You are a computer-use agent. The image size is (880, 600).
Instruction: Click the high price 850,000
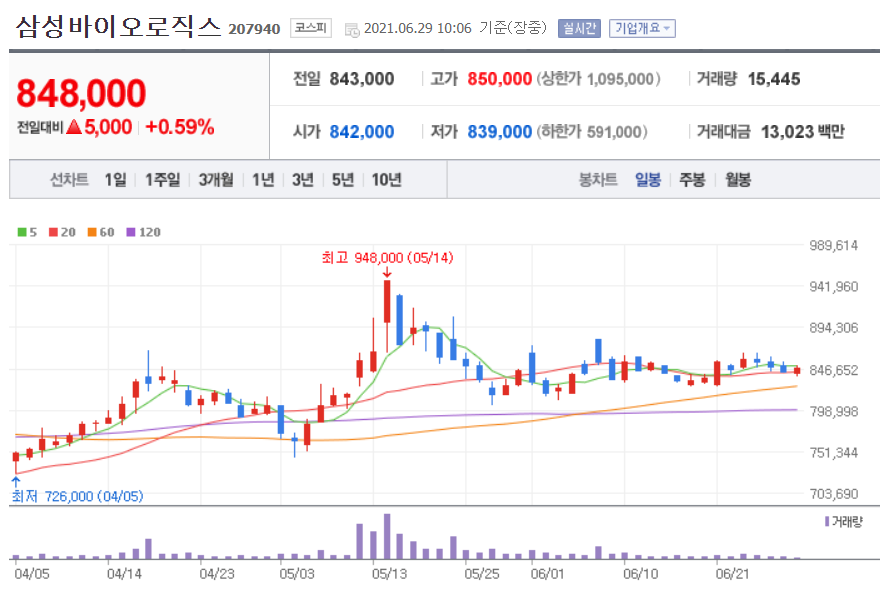[x=499, y=79]
